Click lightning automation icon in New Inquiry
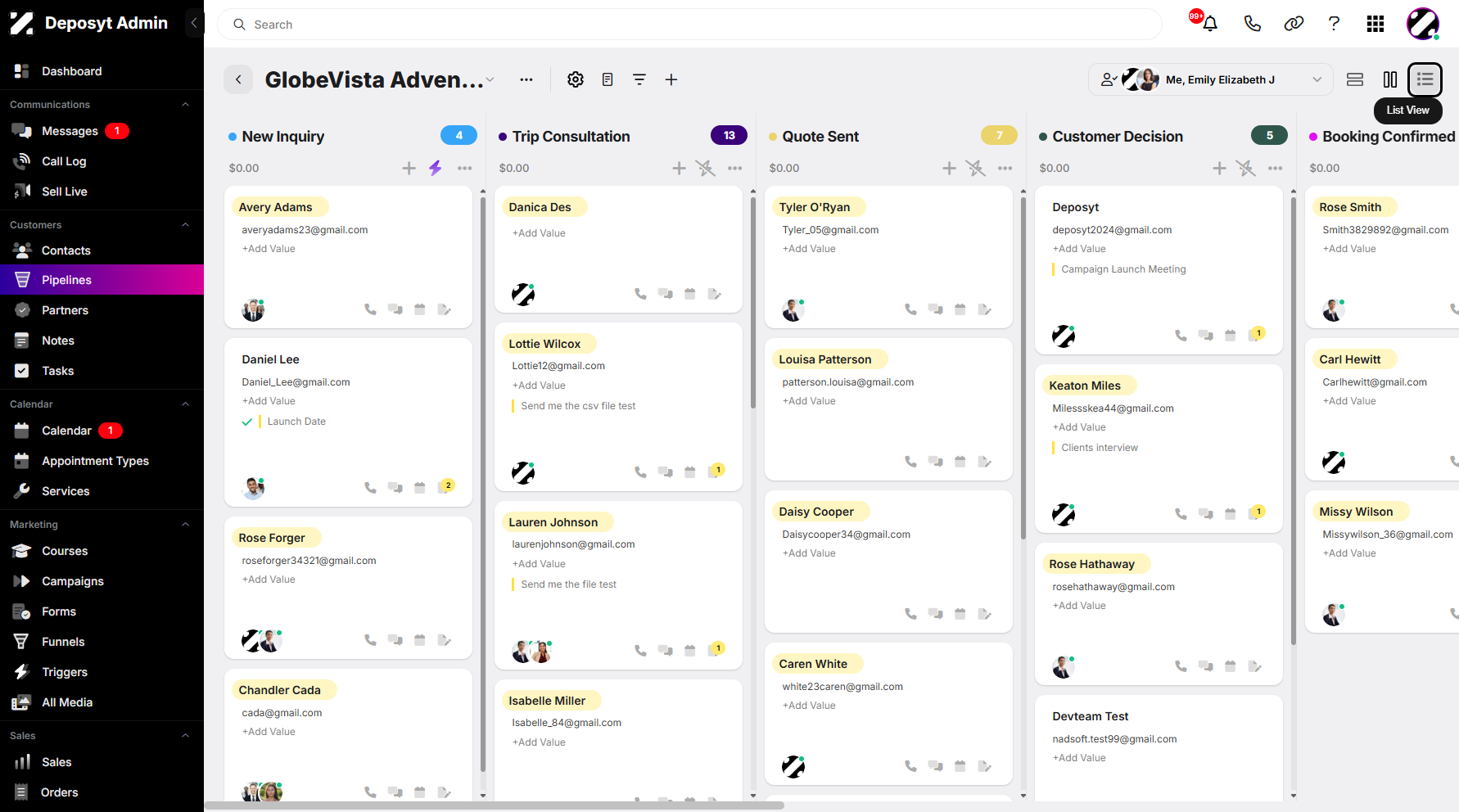Screen dimensions: 1459x812 [x=436, y=168]
